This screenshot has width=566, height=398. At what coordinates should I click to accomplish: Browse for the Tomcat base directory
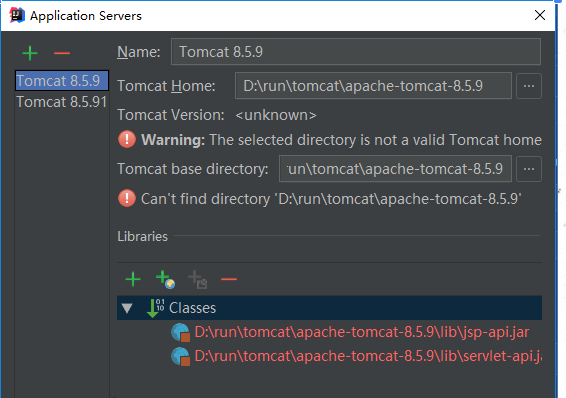tap(529, 169)
